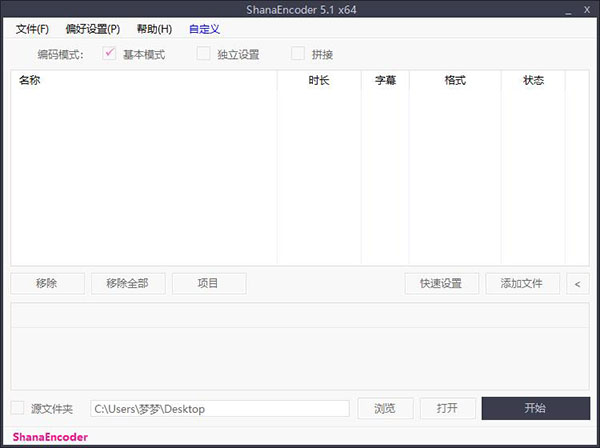Click the 格式 column header
600x448 pixels.
point(455,80)
